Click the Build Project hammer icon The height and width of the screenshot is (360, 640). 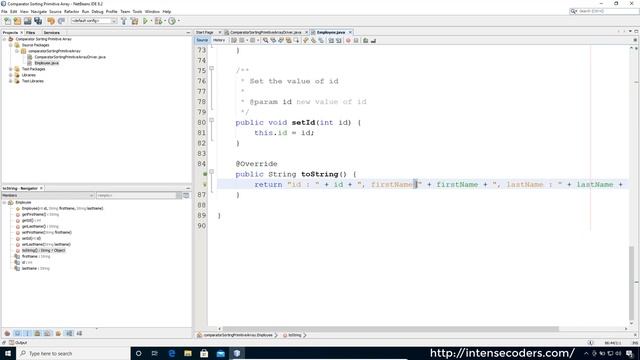[x=124, y=21]
